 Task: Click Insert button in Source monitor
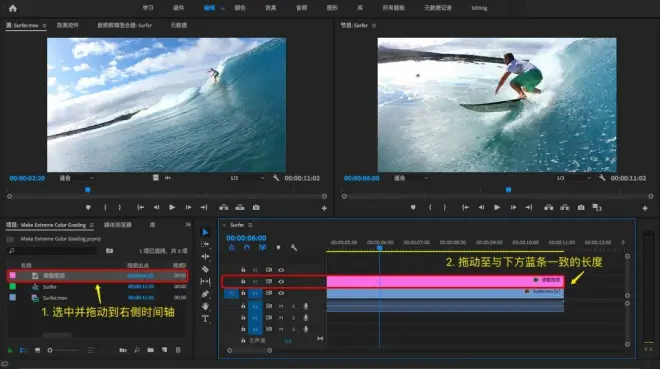224,207
